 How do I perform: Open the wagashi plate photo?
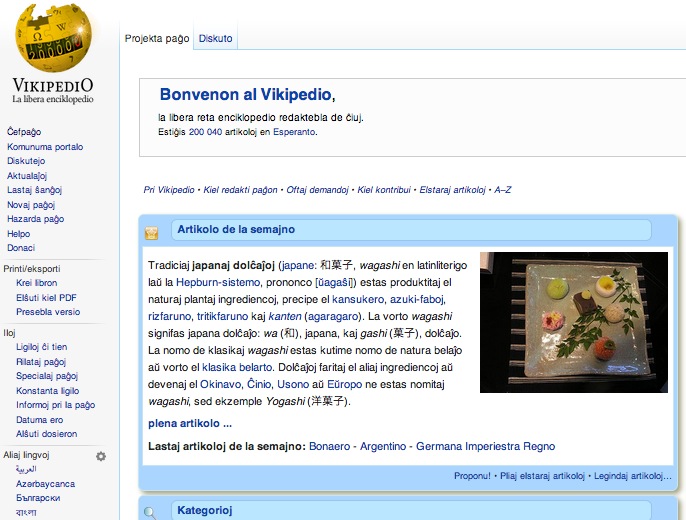[x=574, y=322]
